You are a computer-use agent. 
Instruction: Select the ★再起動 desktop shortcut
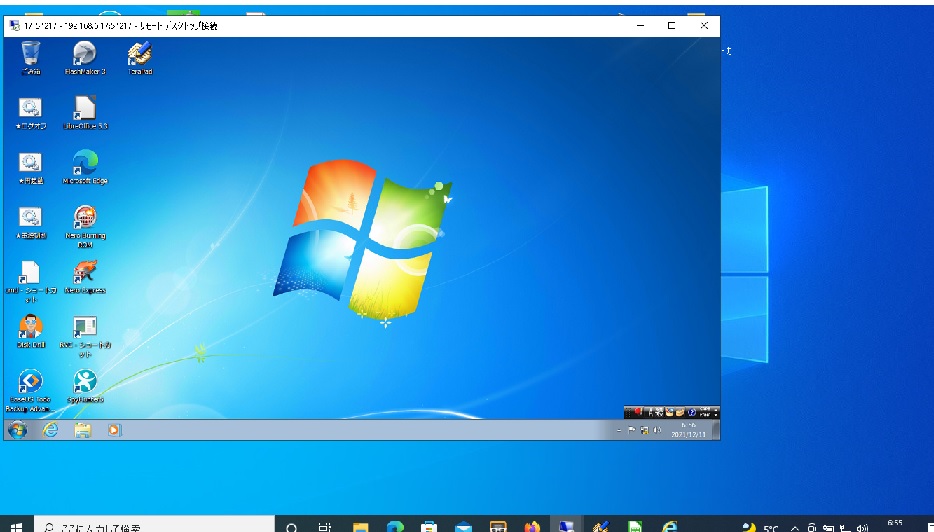[31, 167]
